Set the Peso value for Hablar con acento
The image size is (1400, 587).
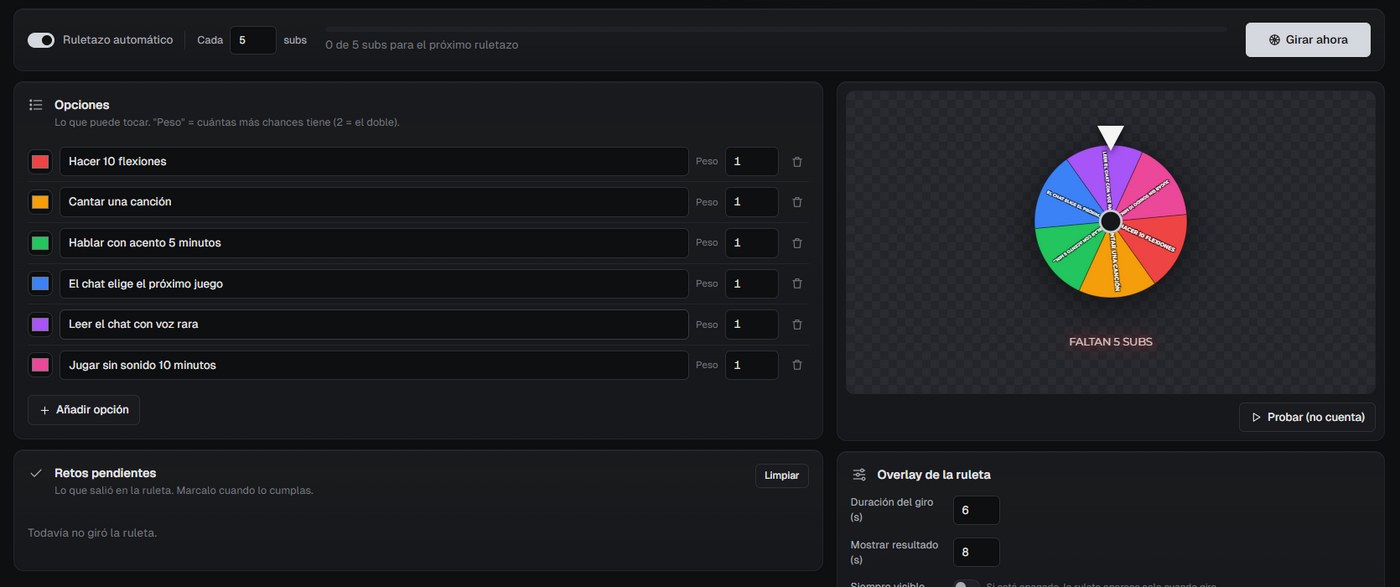pos(752,243)
